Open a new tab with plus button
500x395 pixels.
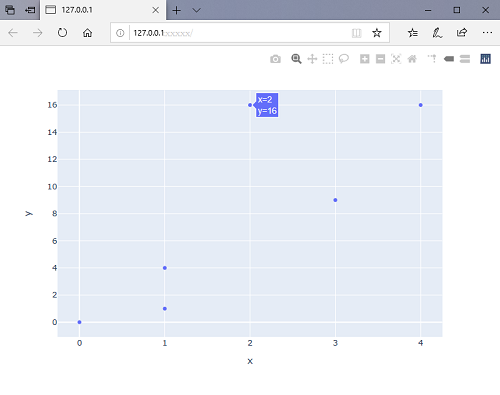(x=176, y=10)
